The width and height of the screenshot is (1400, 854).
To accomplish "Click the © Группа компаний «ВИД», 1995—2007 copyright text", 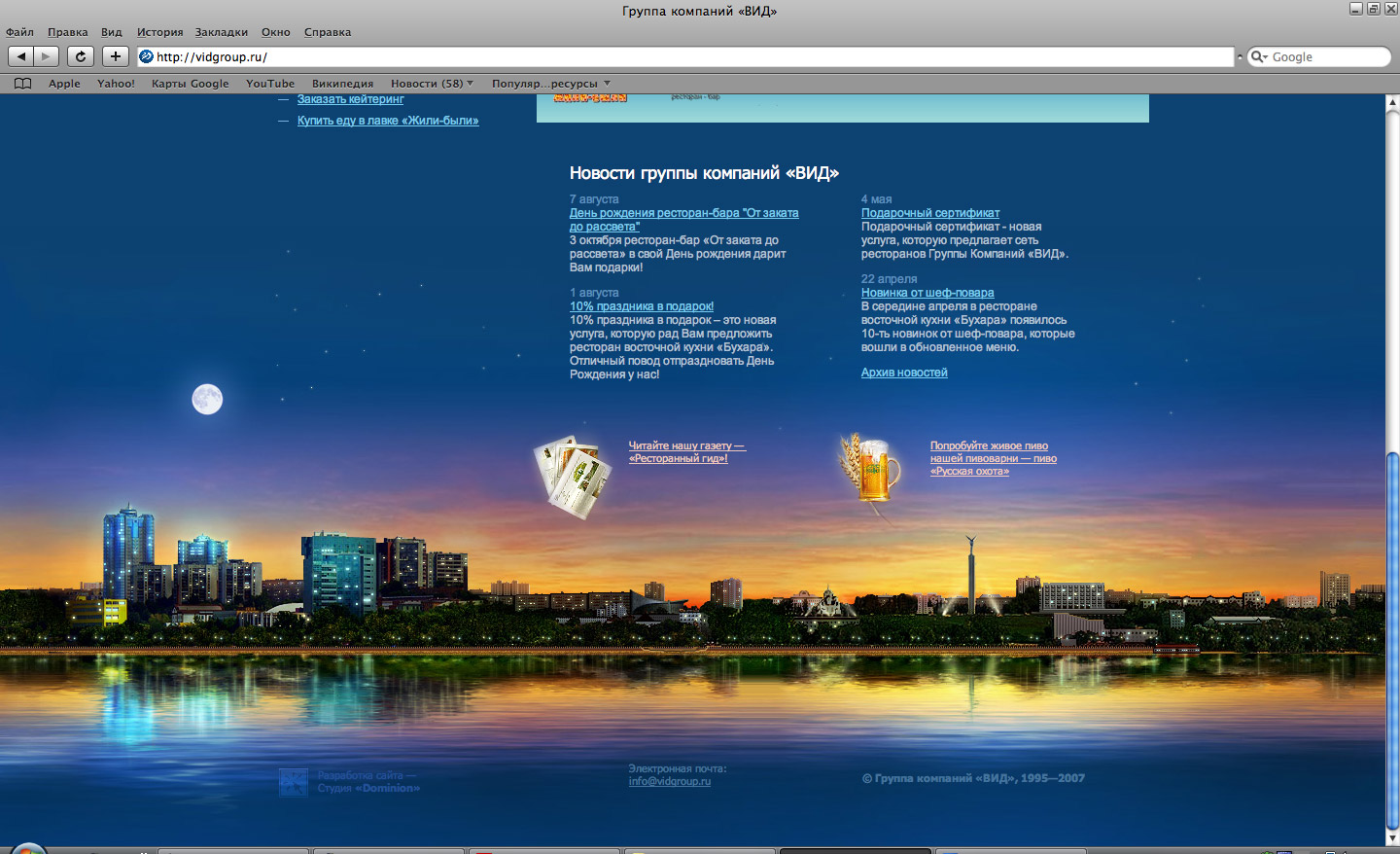I will [x=973, y=778].
